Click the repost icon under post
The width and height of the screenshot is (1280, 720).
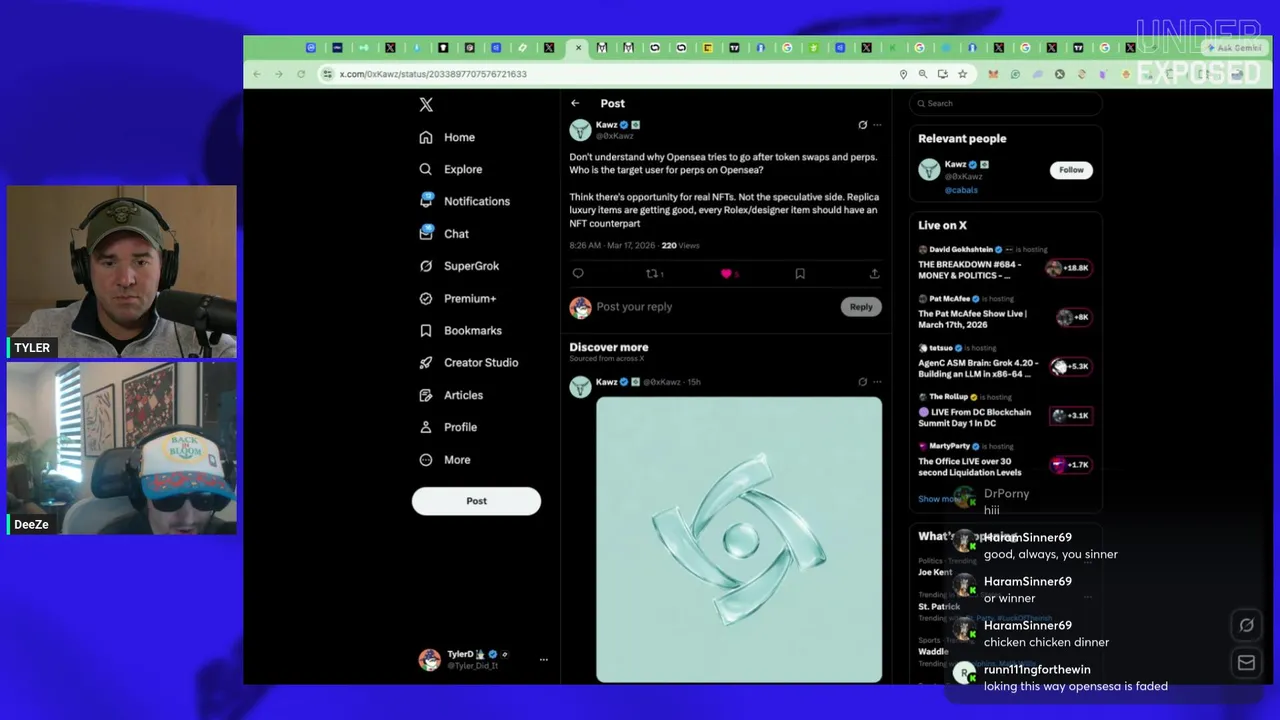(654, 273)
